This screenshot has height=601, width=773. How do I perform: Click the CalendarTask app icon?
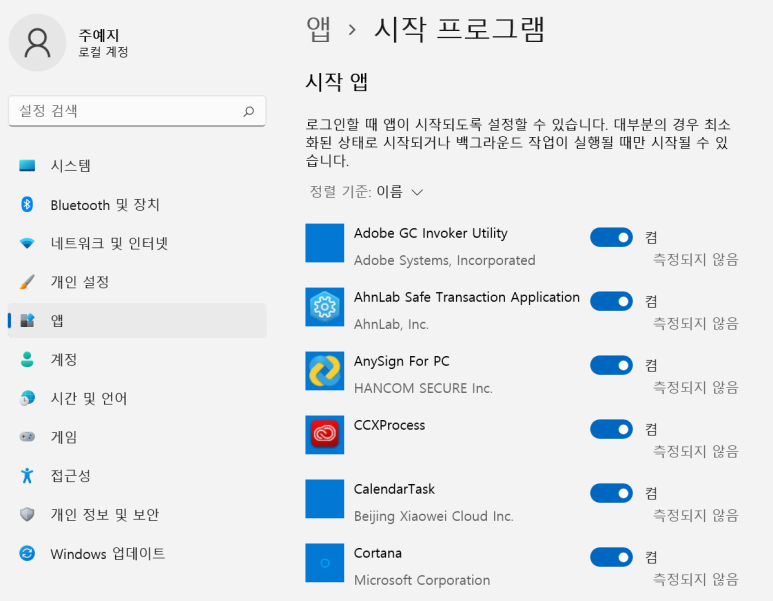(324, 499)
